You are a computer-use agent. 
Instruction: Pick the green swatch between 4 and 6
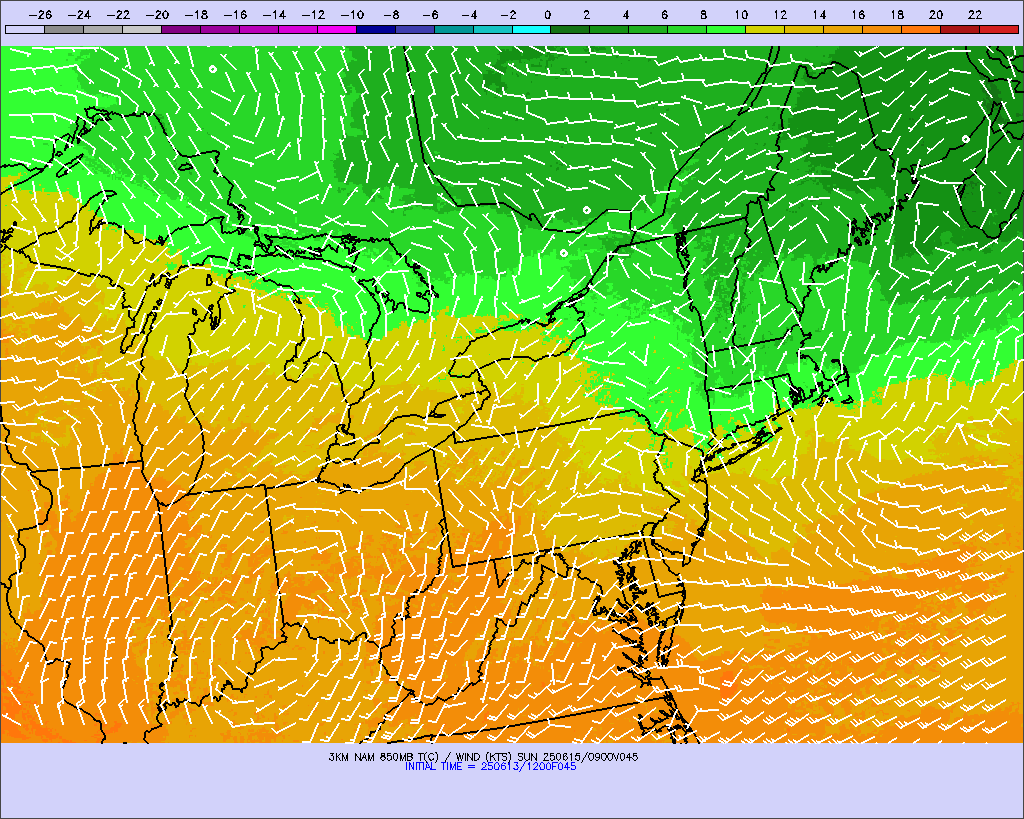click(648, 29)
